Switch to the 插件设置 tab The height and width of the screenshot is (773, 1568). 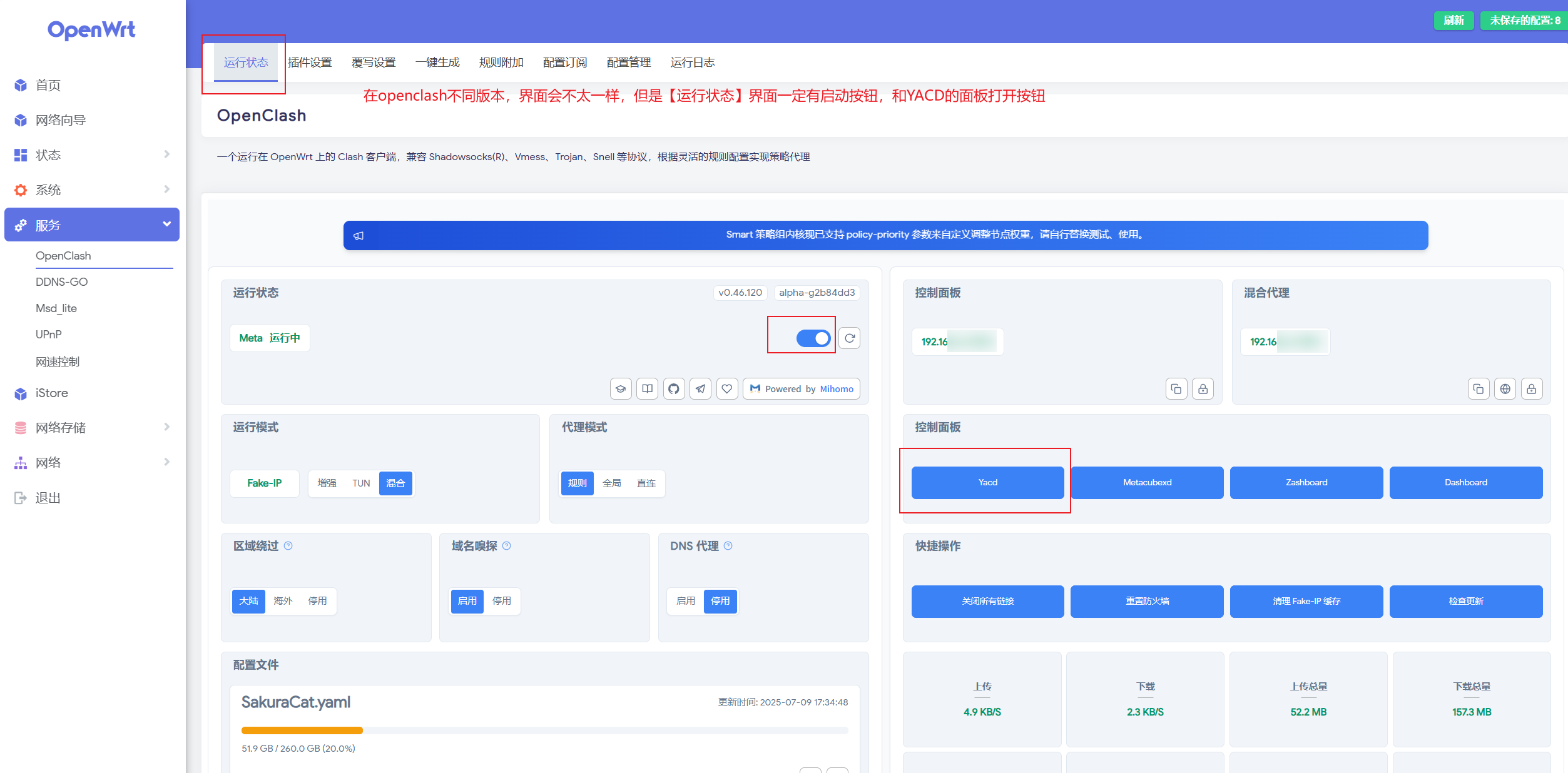[310, 63]
